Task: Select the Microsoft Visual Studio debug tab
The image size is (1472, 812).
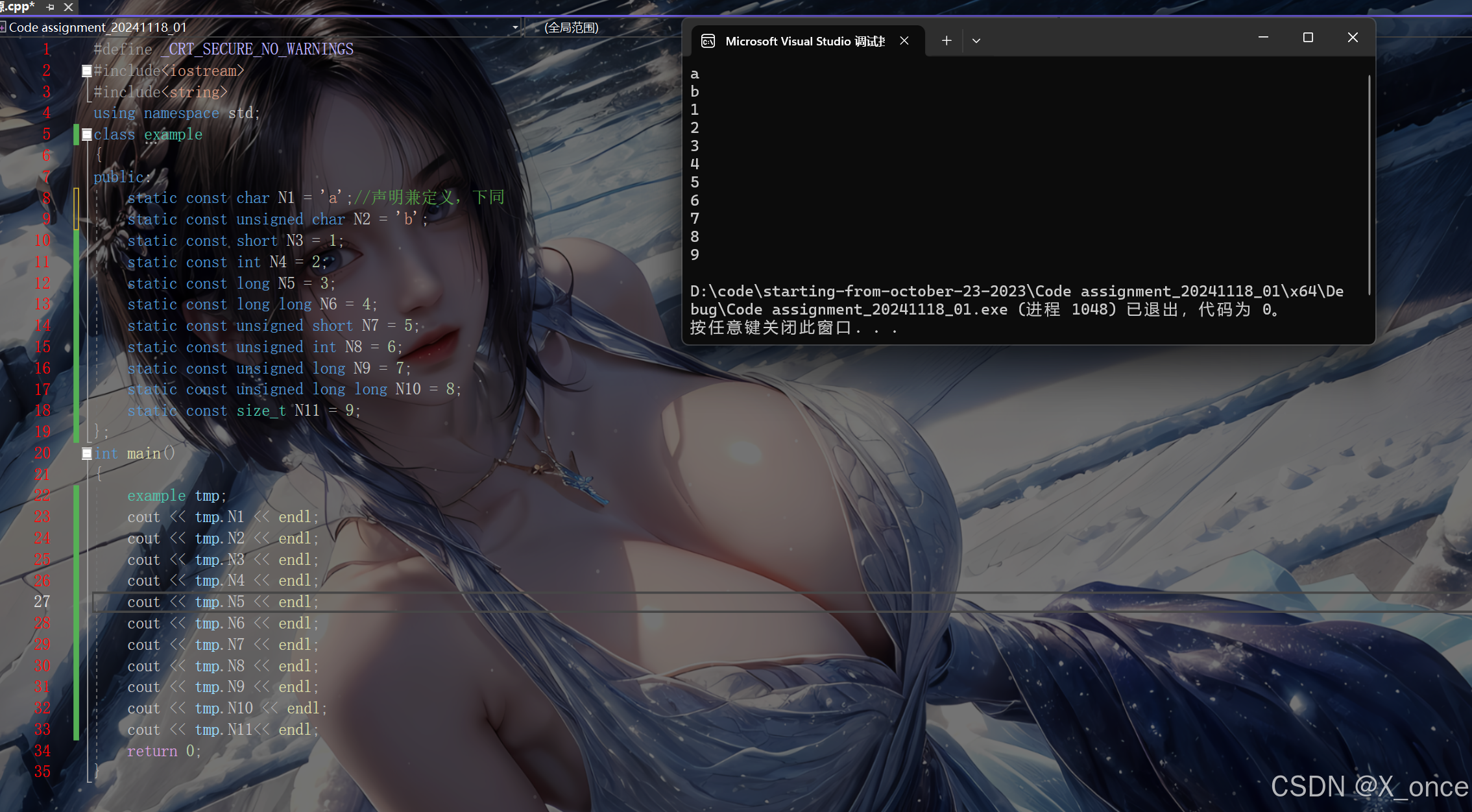Action: coord(804,42)
